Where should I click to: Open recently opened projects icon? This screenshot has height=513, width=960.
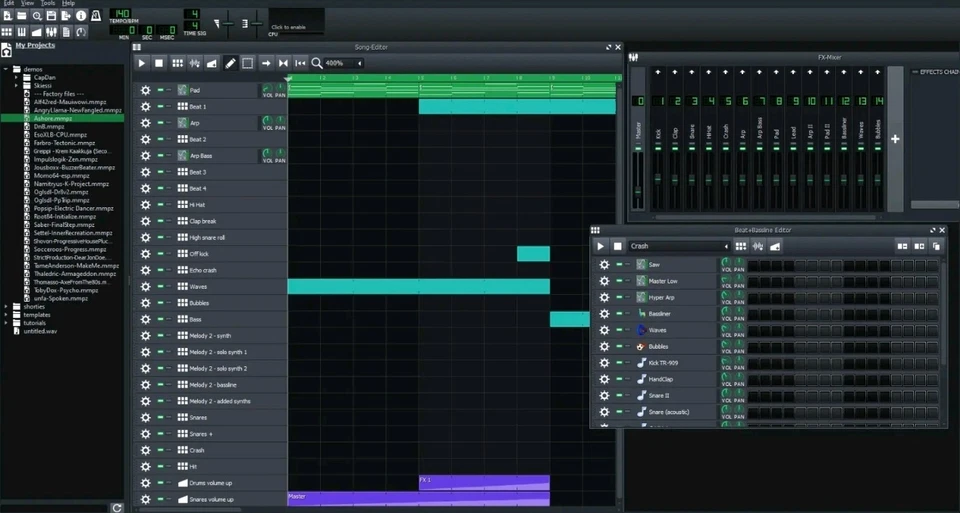37,15
